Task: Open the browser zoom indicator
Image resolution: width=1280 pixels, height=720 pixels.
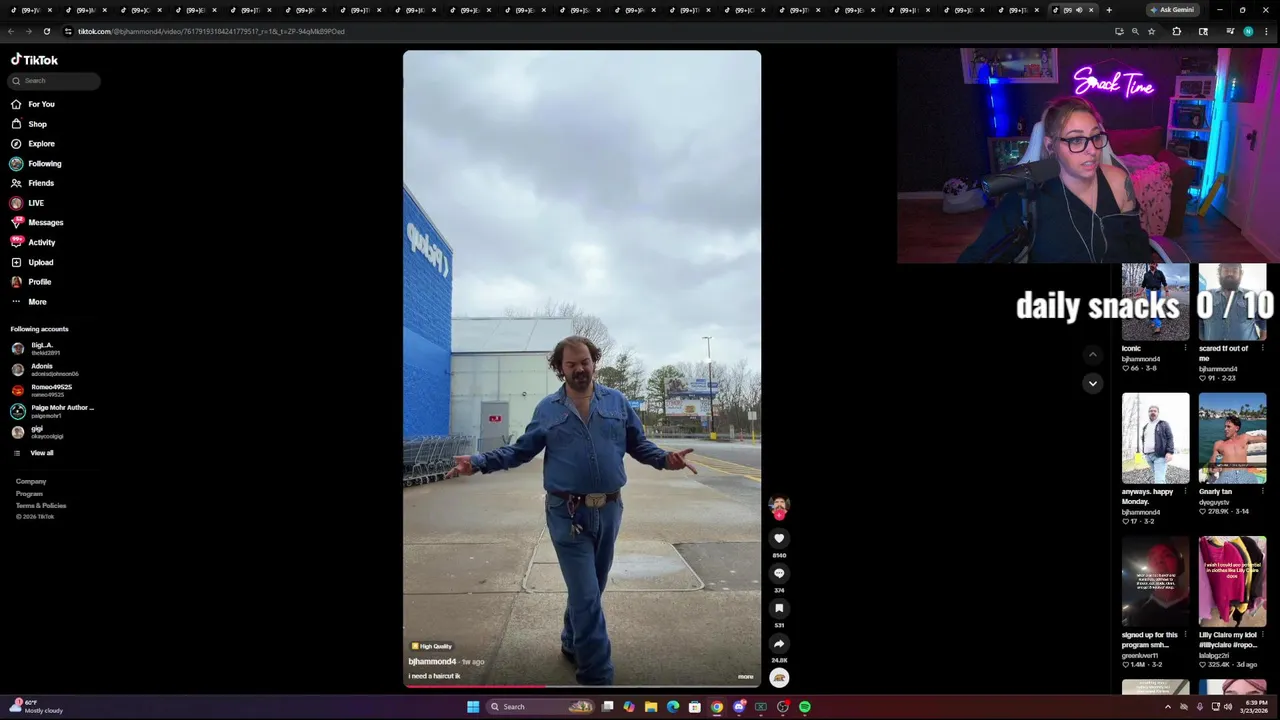Action: coord(1135,31)
